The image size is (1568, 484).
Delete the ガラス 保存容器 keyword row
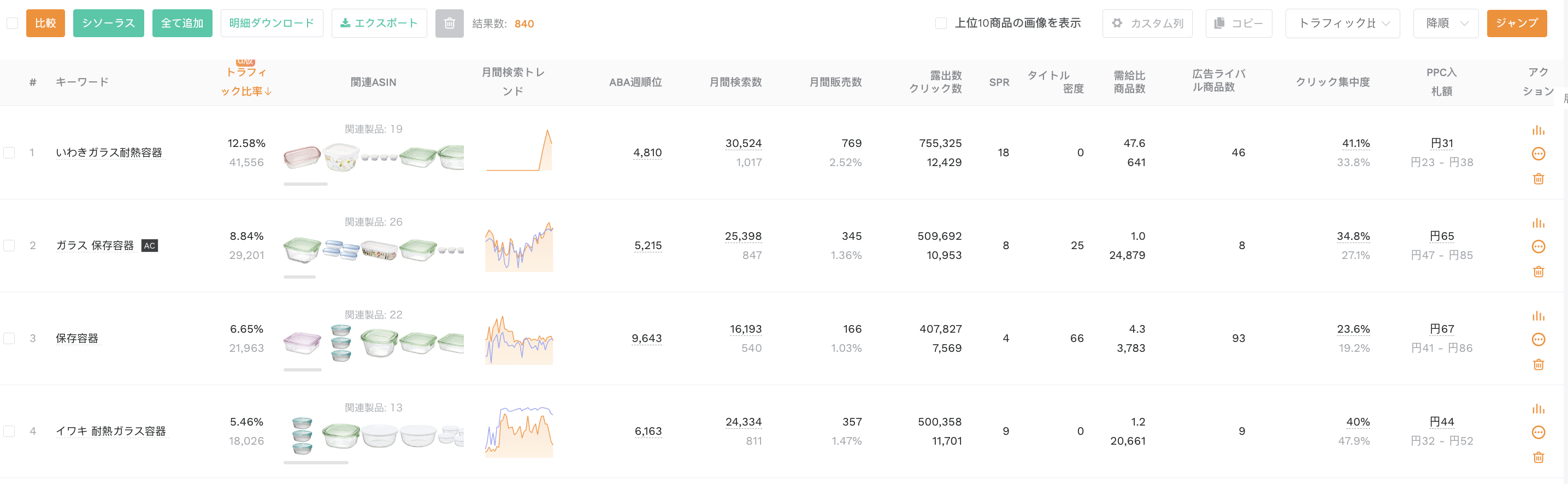(x=1538, y=271)
